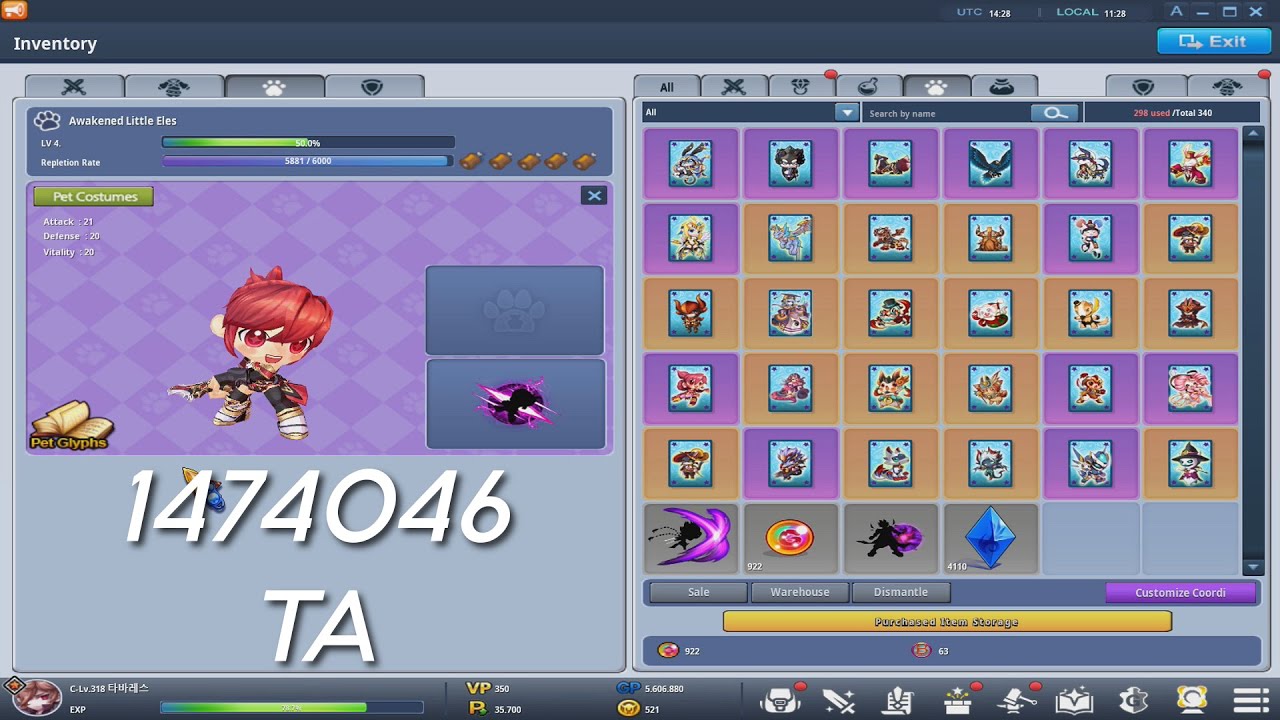Click the inventory scrollbar down arrow
Screen dimensions: 1280x720
[x=1253, y=567]
